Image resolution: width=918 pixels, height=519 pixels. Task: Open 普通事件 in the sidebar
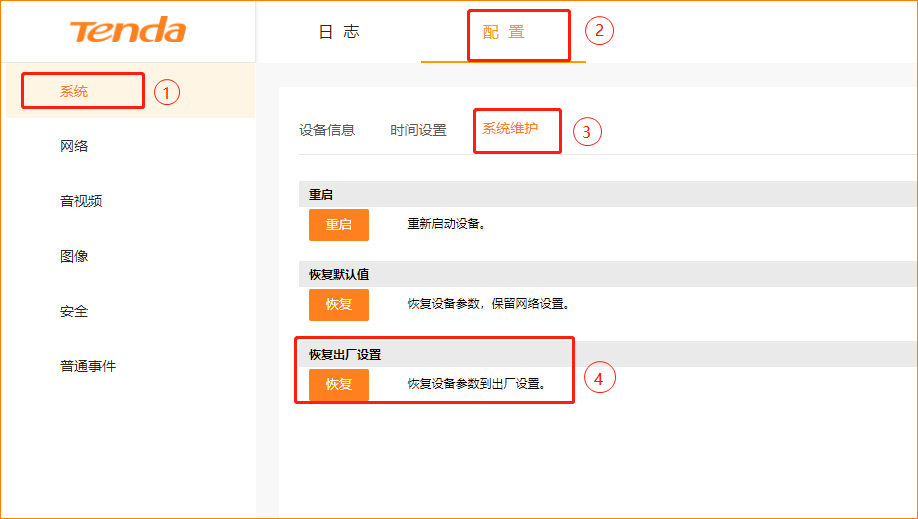tap(88, 366)
